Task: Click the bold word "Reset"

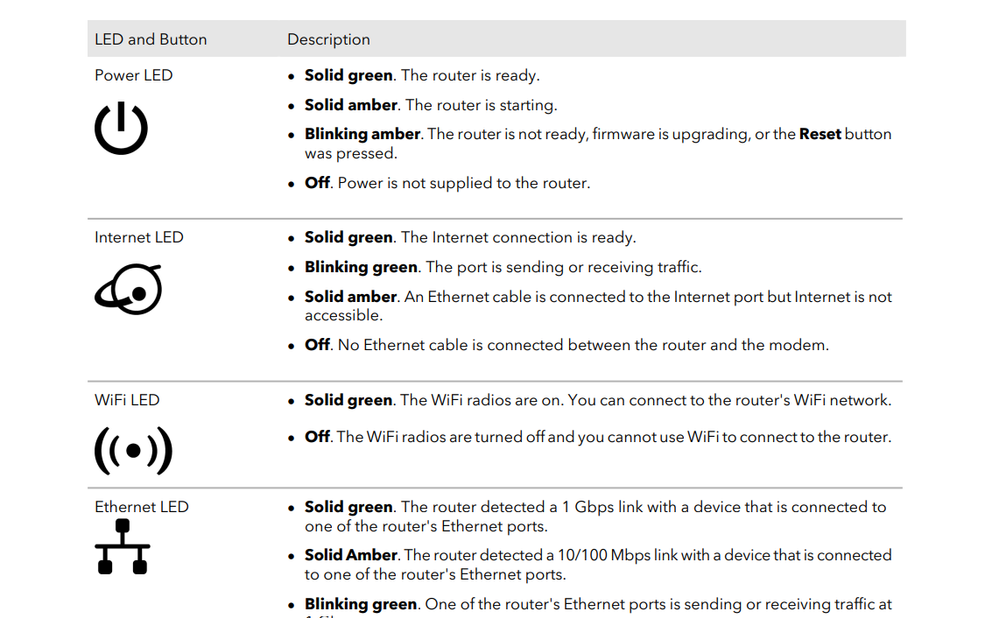Action: click(820, 134)
